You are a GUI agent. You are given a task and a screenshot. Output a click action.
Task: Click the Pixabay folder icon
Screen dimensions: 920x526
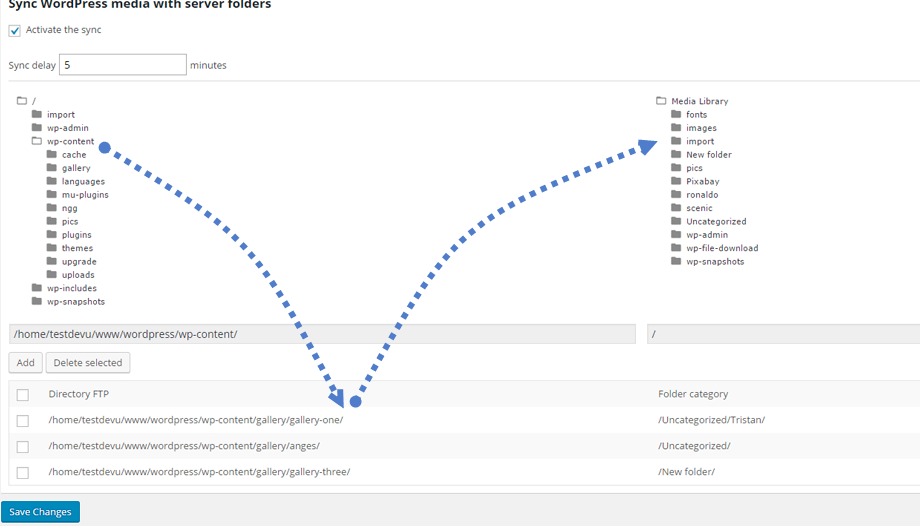676,181
